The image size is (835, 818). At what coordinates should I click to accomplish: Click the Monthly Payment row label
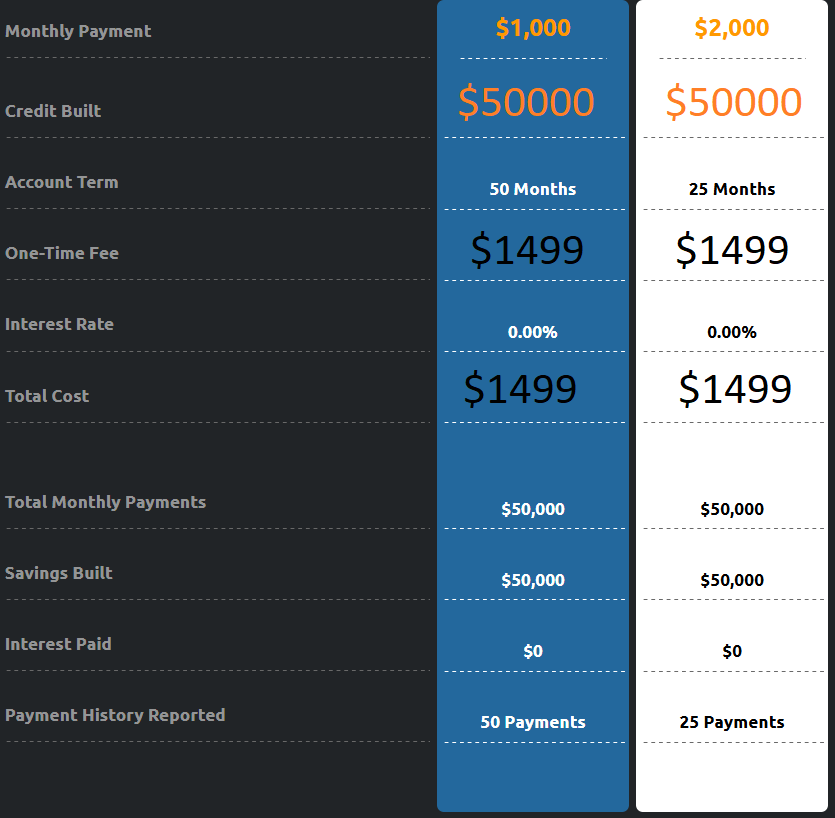78,31
